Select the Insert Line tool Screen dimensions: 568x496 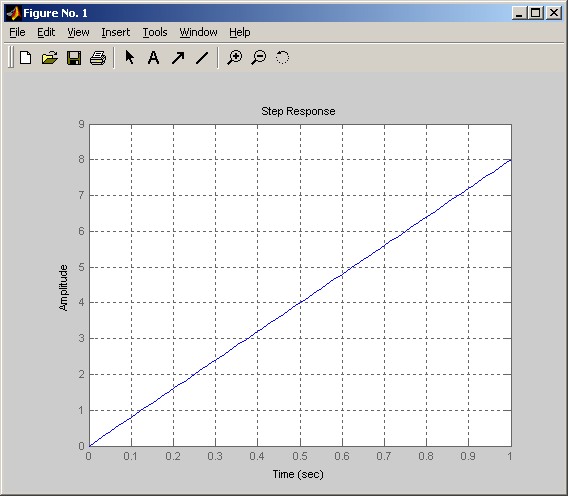(202, 58)
